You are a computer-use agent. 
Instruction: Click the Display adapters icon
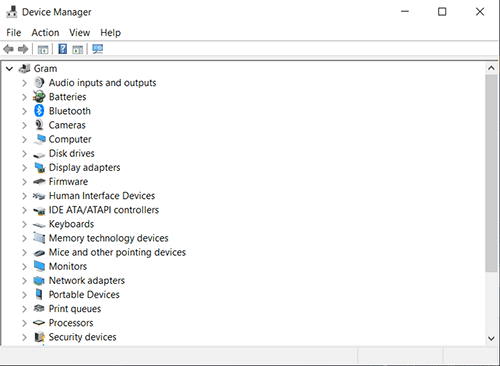(x=40, y=168)
